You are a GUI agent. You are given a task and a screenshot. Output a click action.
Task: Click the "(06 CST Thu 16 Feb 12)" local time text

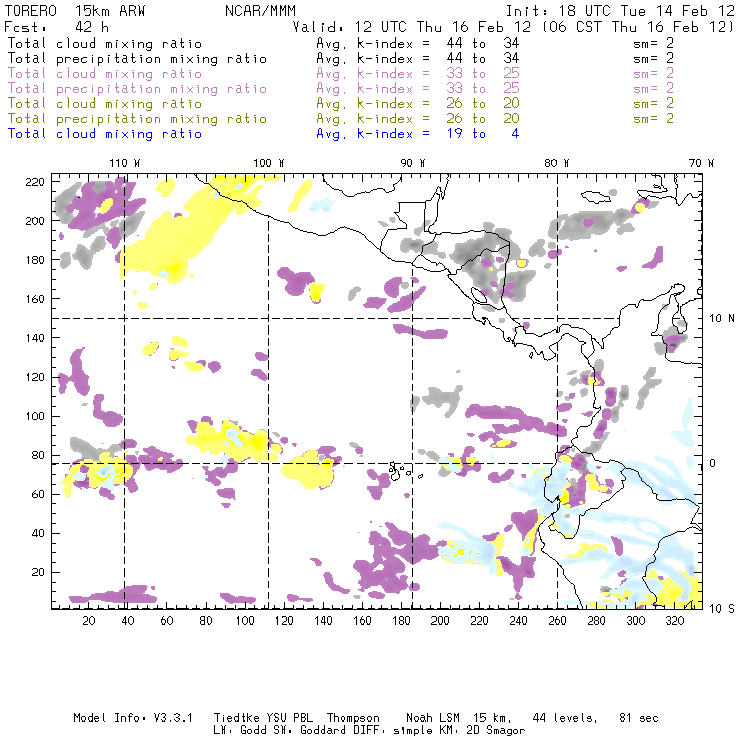coord(638,27)
